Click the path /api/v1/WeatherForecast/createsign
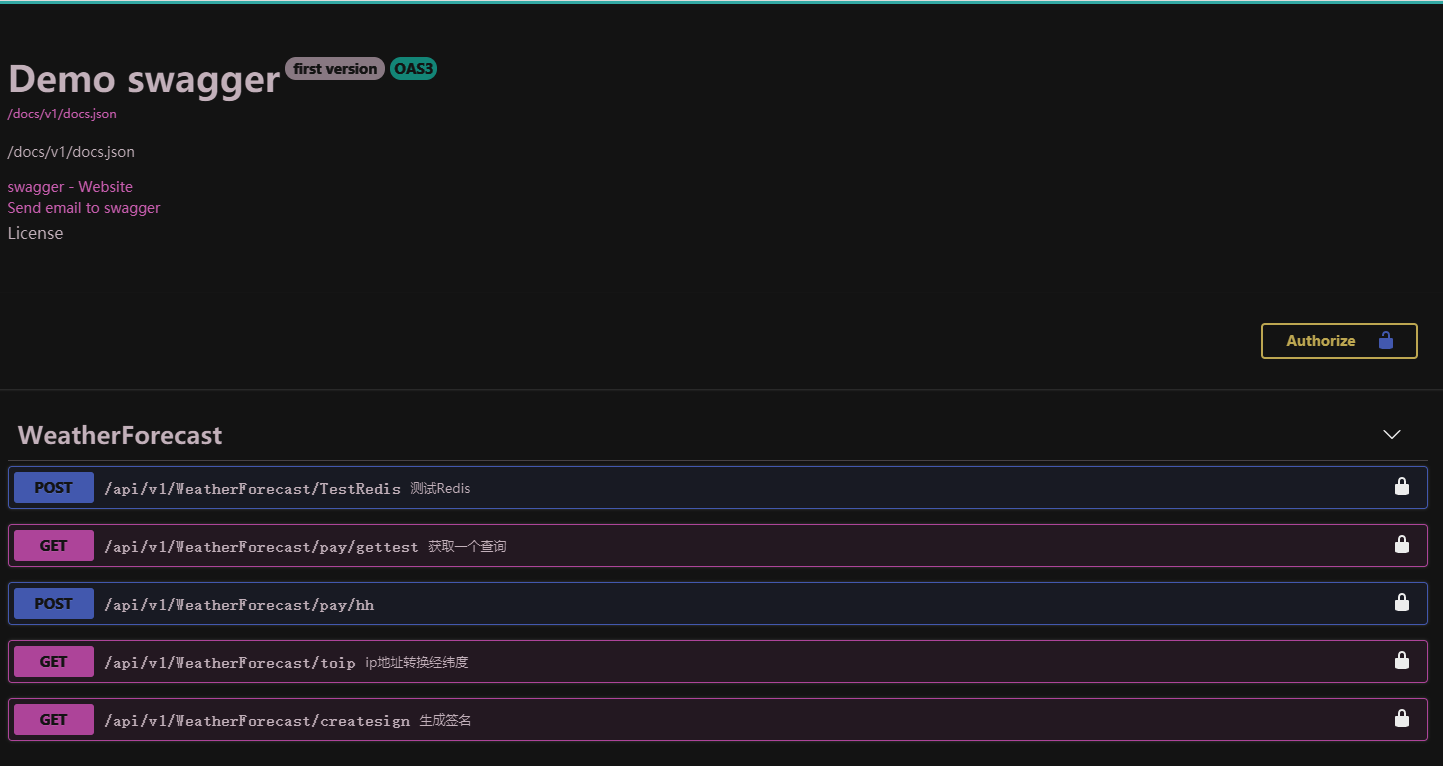This screenshot has width=1443, height=766. coord(257,721)
